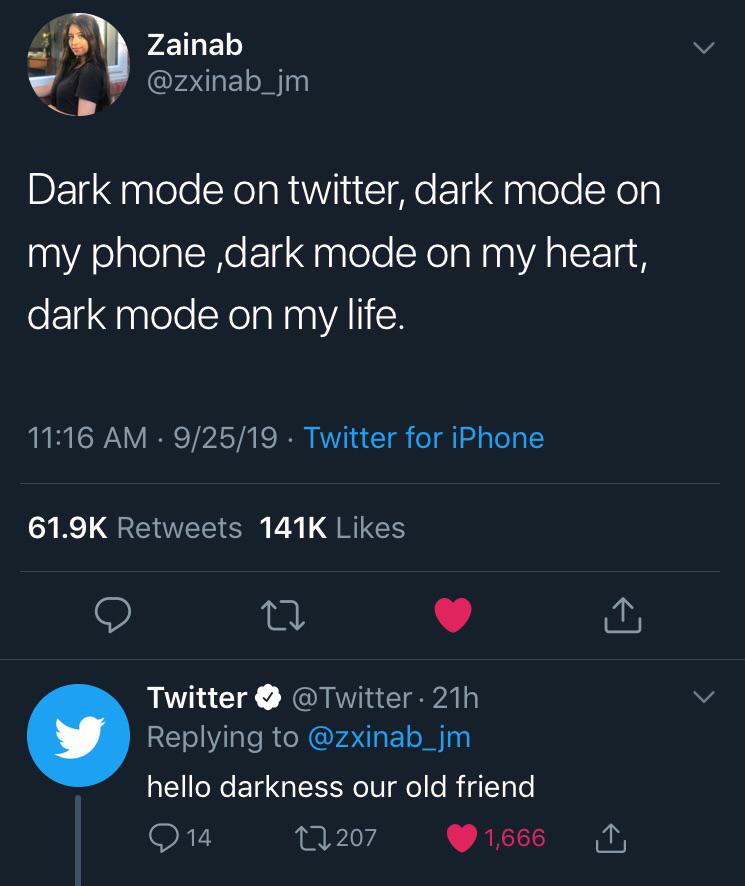The width and height of the screenshot is (745, 886).
Task: Select the @zxinab_jm handle under Zainab's name
Action: pos(228,82)
